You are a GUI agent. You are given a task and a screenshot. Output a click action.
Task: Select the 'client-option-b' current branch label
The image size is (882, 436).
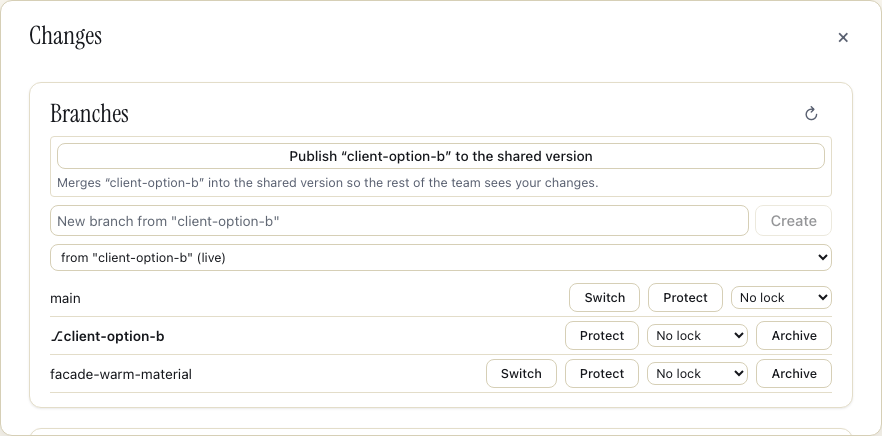point(107,336)
